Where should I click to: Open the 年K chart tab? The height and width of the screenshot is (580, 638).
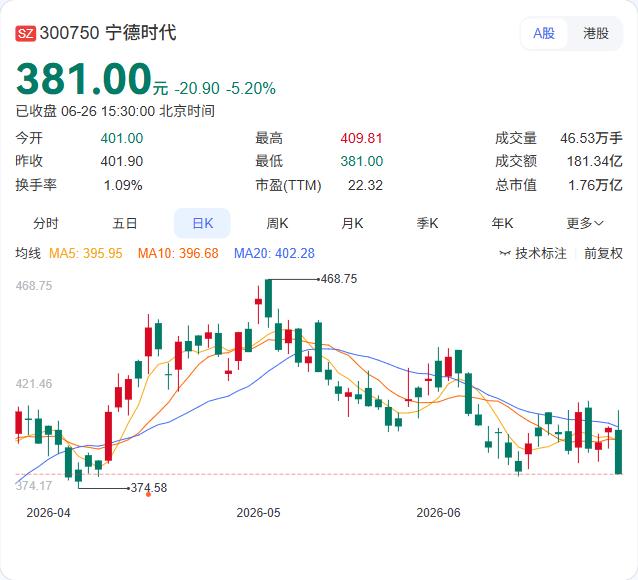502,223
